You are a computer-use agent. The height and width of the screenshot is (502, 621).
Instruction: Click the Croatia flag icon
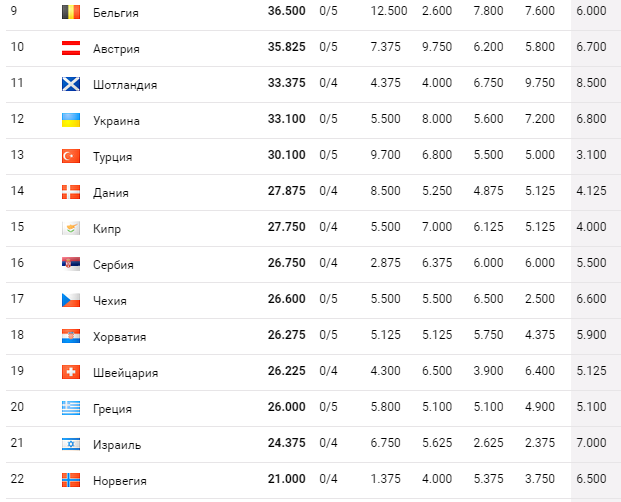[70, 337]
